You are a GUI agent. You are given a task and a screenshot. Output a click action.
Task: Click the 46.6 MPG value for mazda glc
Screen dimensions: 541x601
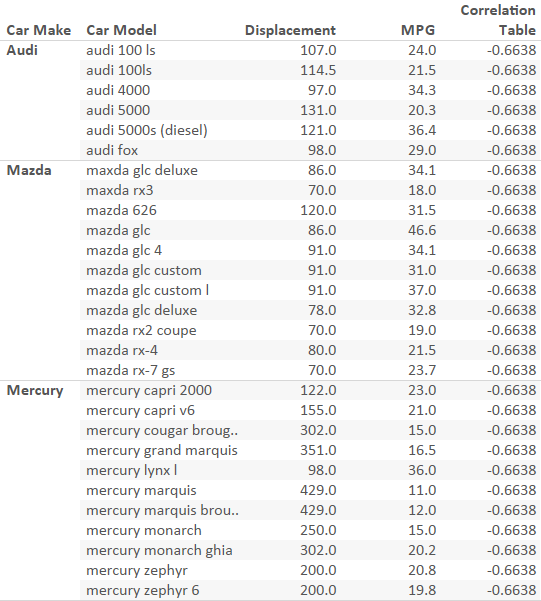pos(422,230)
